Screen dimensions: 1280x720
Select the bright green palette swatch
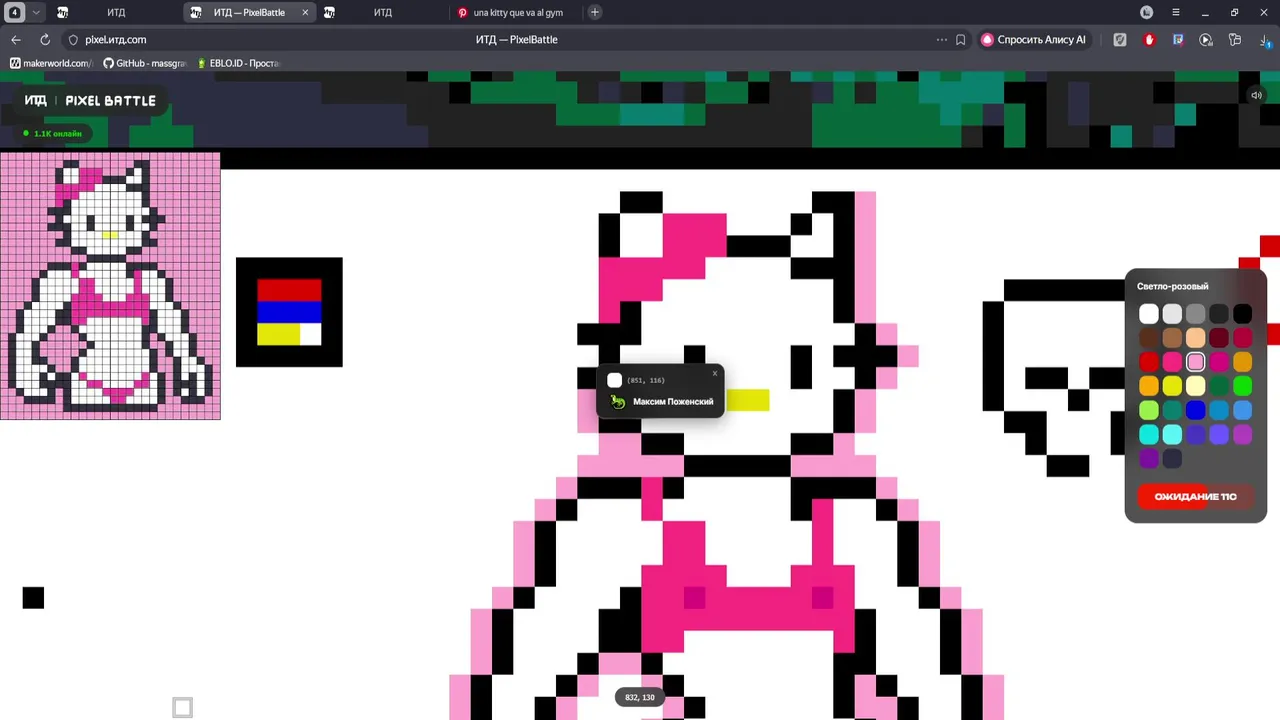click(x=1242, y=386)
